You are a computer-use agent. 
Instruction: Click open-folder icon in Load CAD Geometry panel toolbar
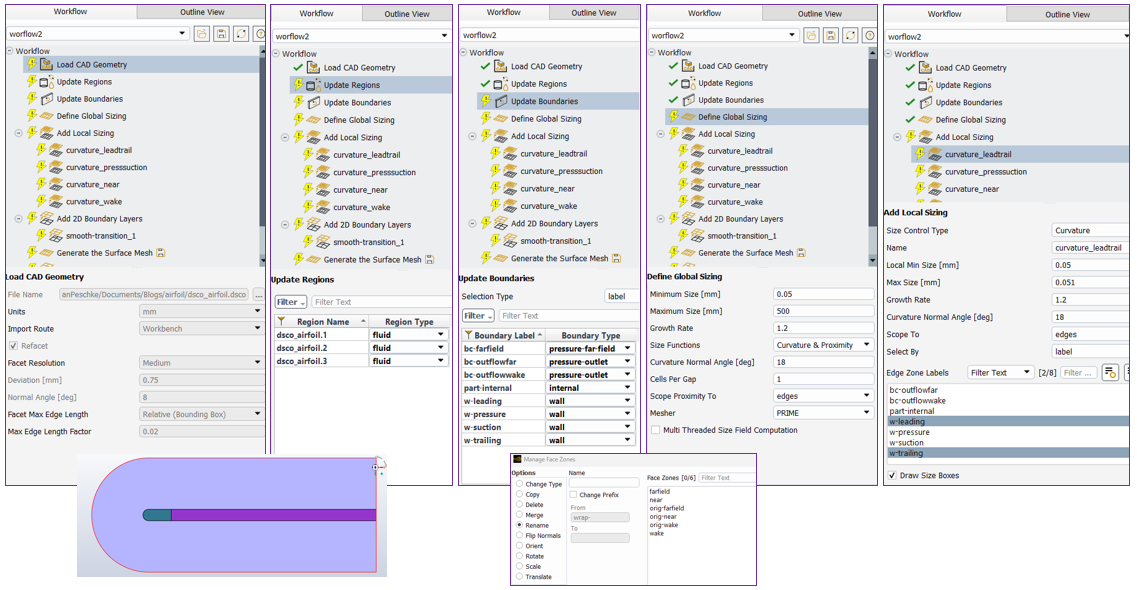pos(202,34)
